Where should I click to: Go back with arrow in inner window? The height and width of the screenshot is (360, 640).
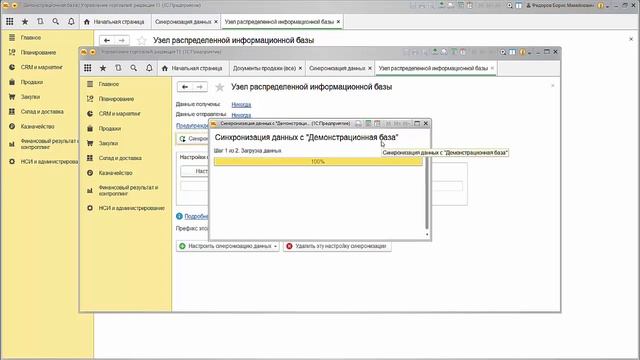(x=185, y=87)
